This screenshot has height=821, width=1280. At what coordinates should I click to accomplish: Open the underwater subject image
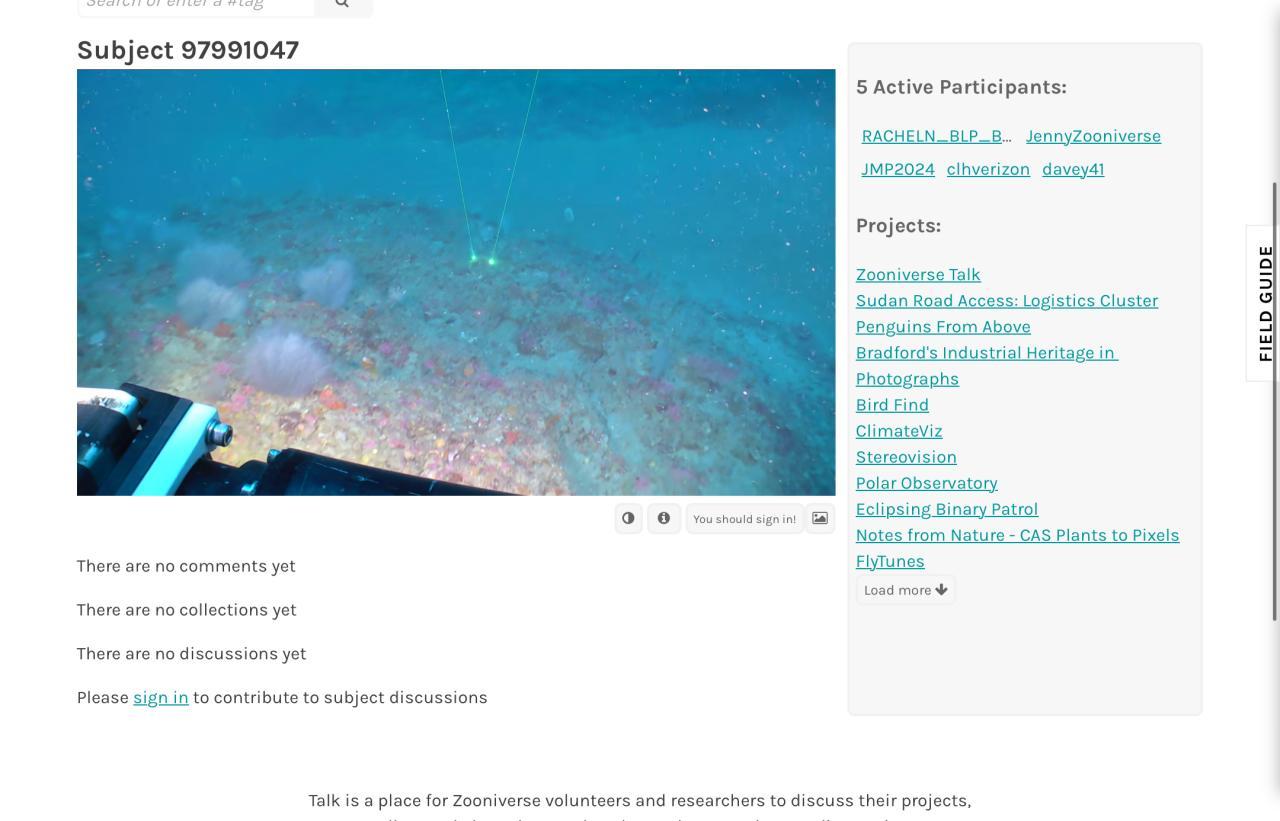click(x=456, y=282)
